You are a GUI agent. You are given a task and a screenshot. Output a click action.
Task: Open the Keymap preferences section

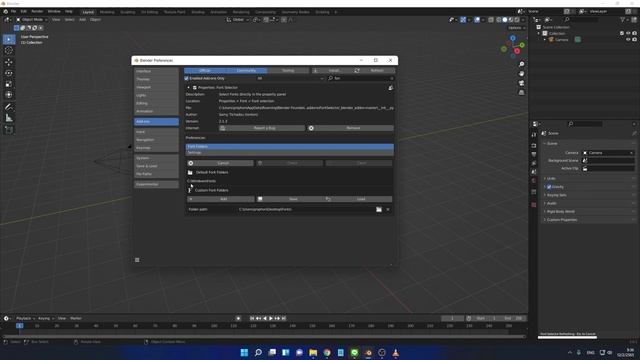[156, 148]
